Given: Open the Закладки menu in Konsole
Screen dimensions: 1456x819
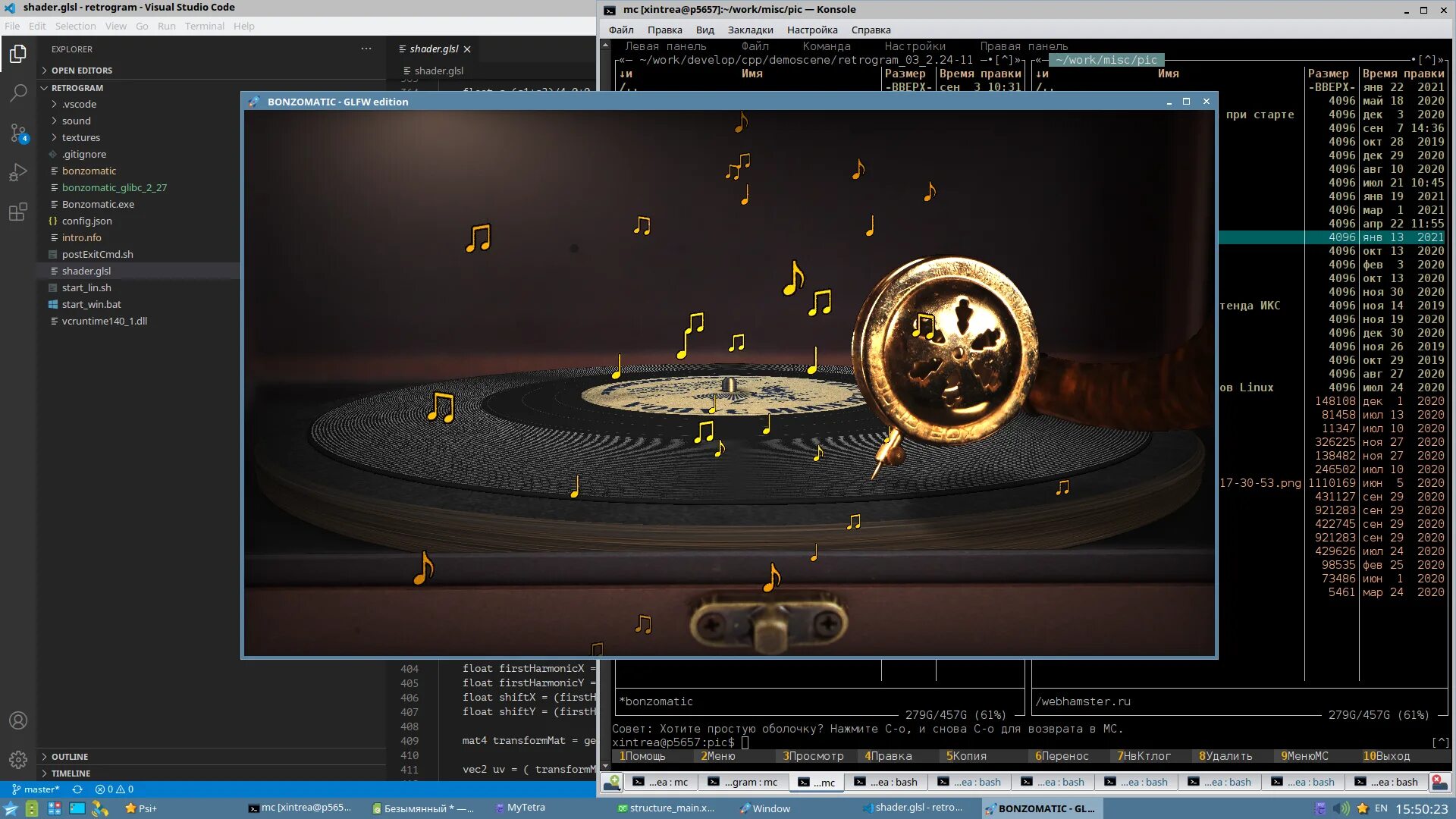Looking at the screenshot, I should point(750,30).
